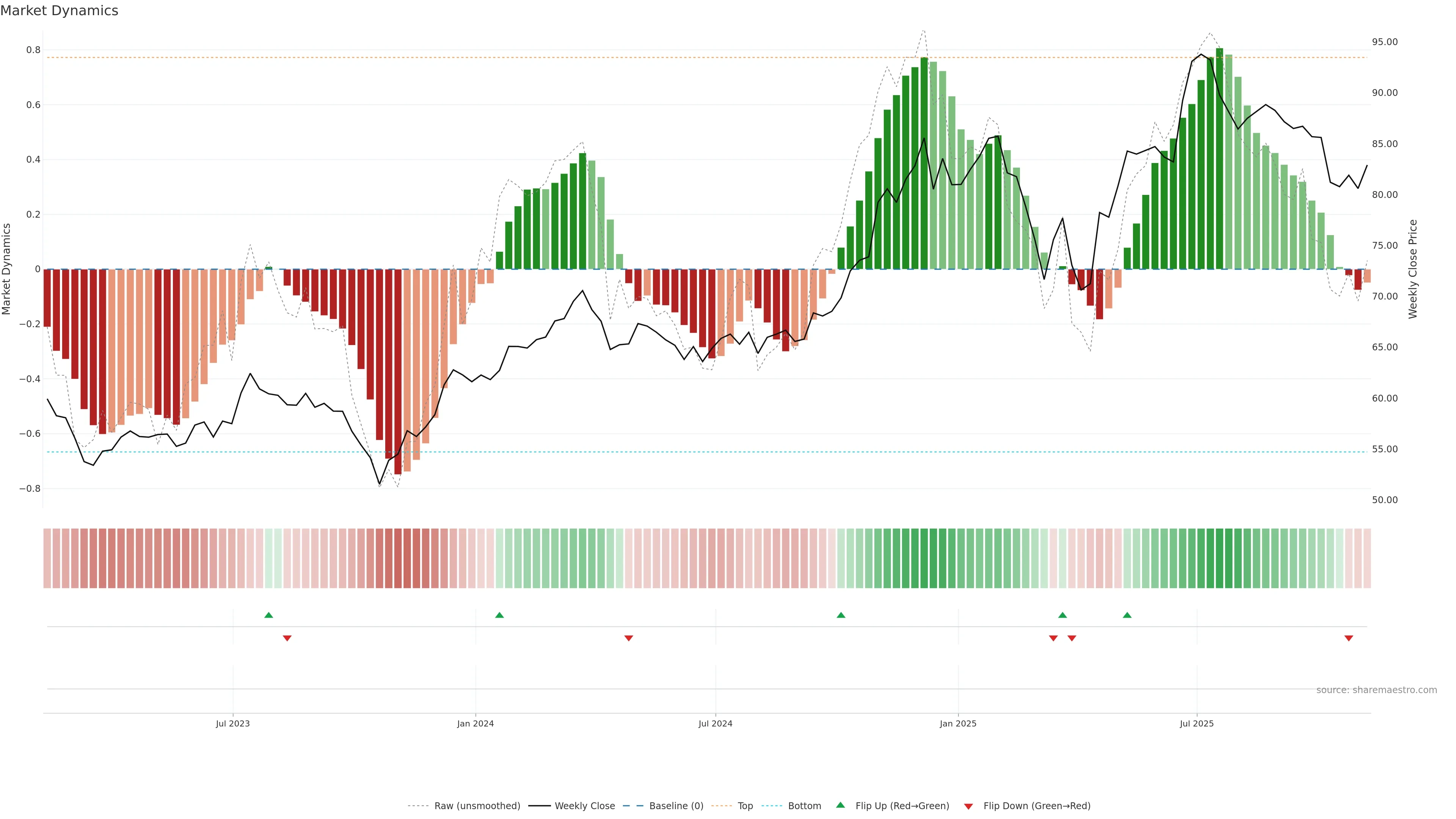Click the source: sharemaestro.com text
Screen dimensions: 1456x819
pos(1376,690)
